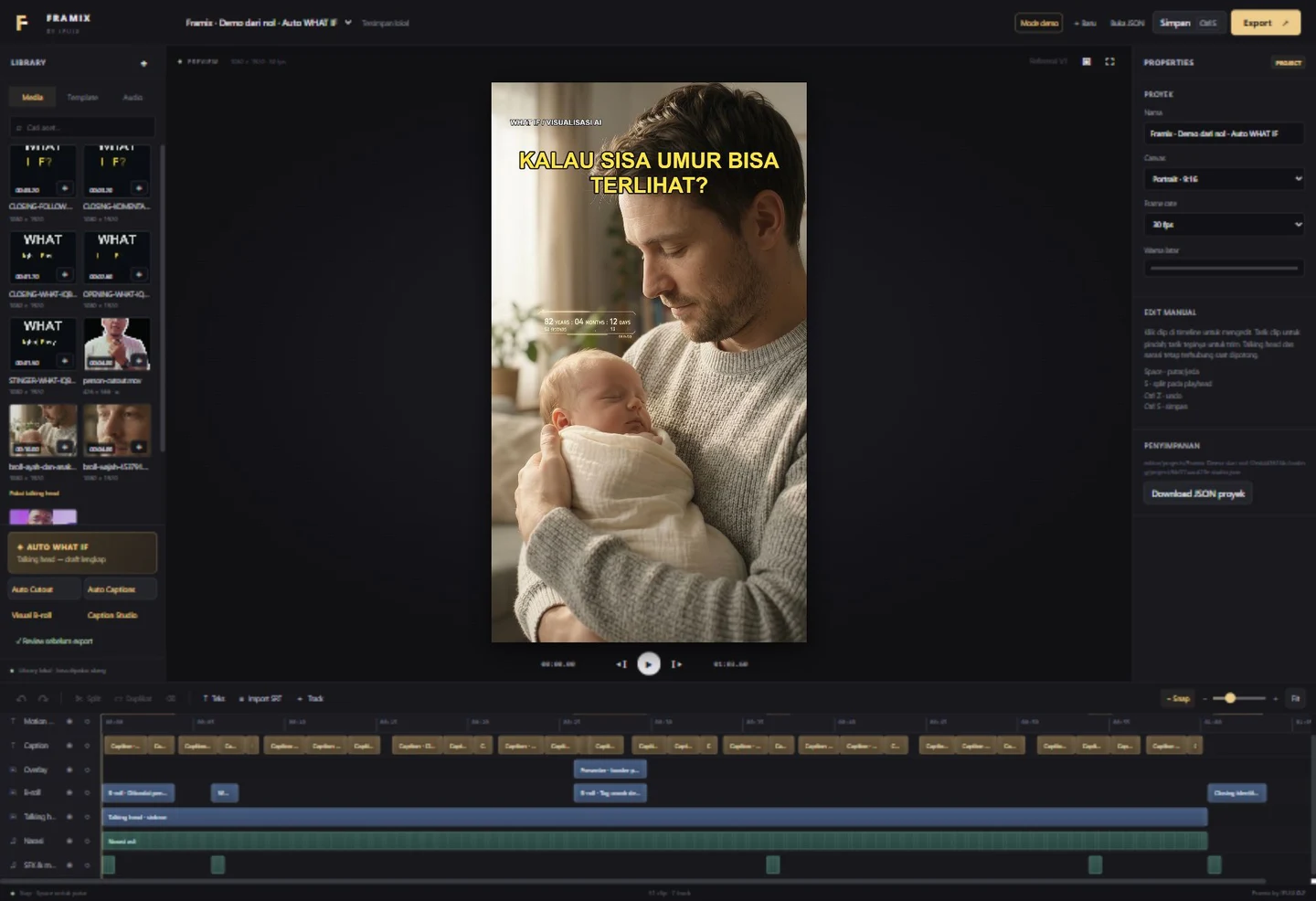This screenshot has width=1316, height=901.
Task: Click the Auto Cutout button
Action: tap(45, 589)
